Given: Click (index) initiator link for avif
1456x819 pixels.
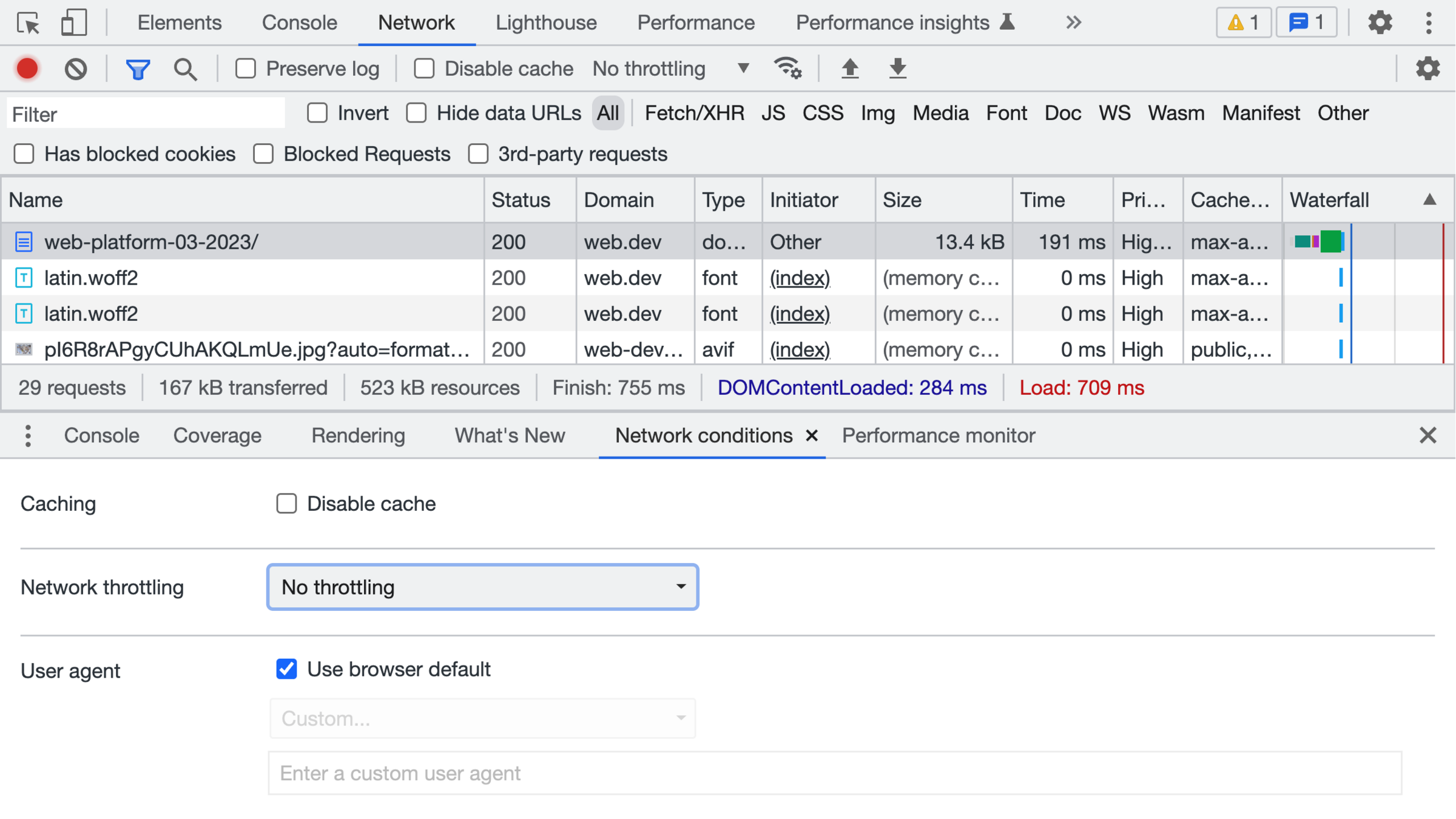Looking at the screenshot, I should click(x=800, y=349).
